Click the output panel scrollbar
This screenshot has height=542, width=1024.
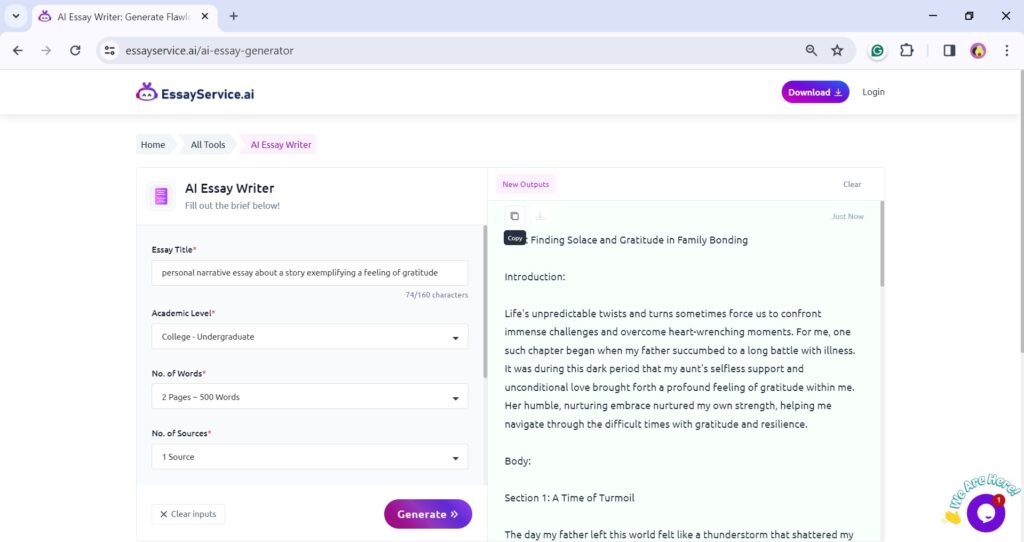pyautogui.click(x=882, y=245)
